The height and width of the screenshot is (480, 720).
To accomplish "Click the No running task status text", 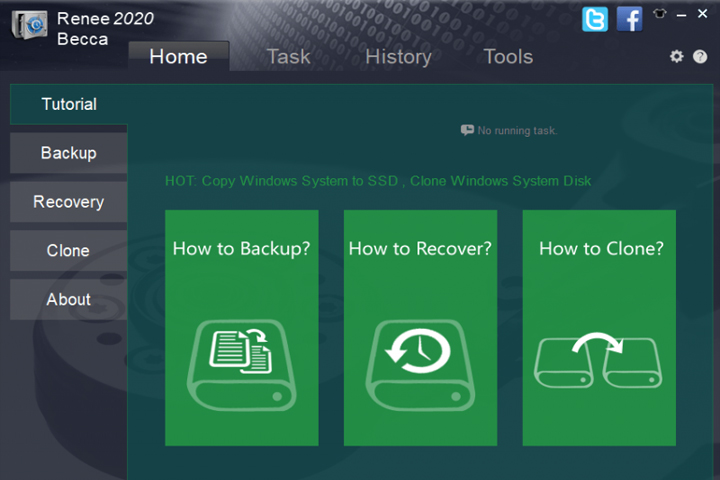I will [517, 131].
